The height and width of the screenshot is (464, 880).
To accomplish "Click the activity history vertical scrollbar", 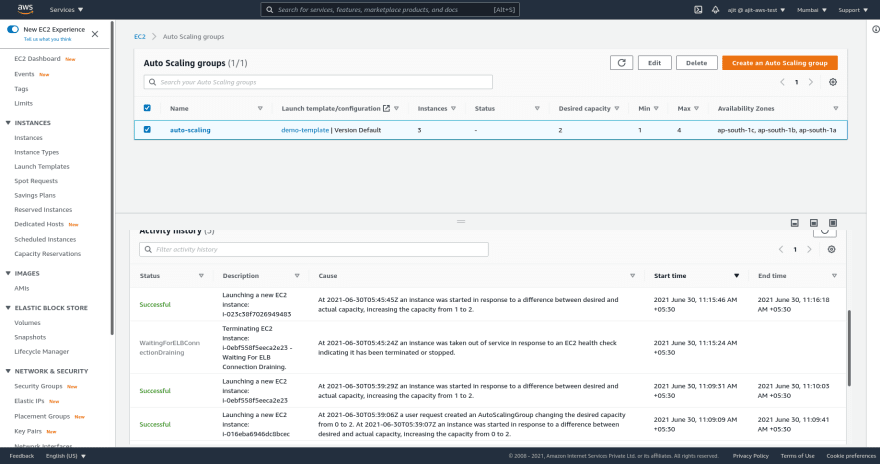I will 849,348.
